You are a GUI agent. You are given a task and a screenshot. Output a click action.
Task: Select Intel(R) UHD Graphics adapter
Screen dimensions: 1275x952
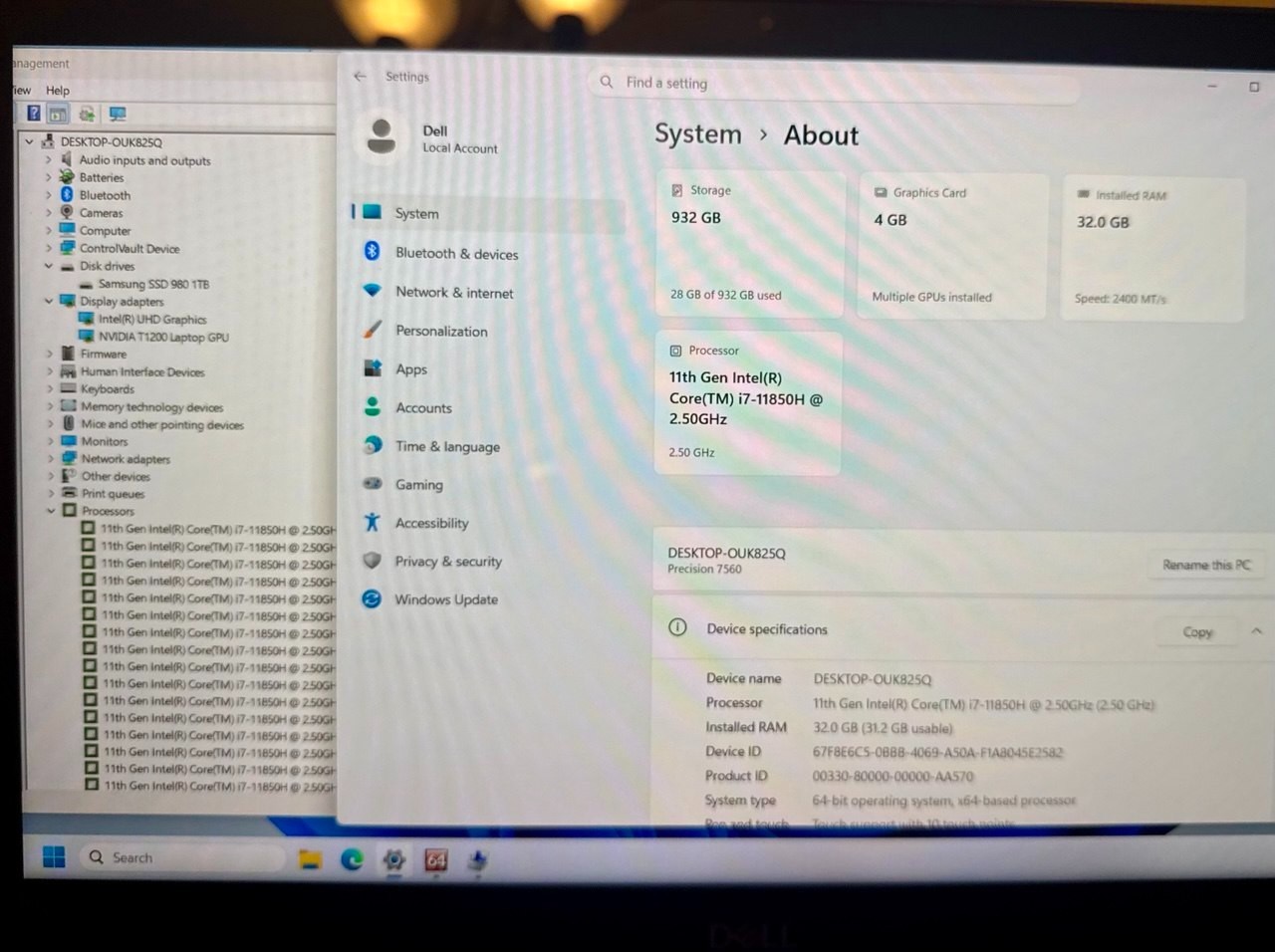coord(152,320)
